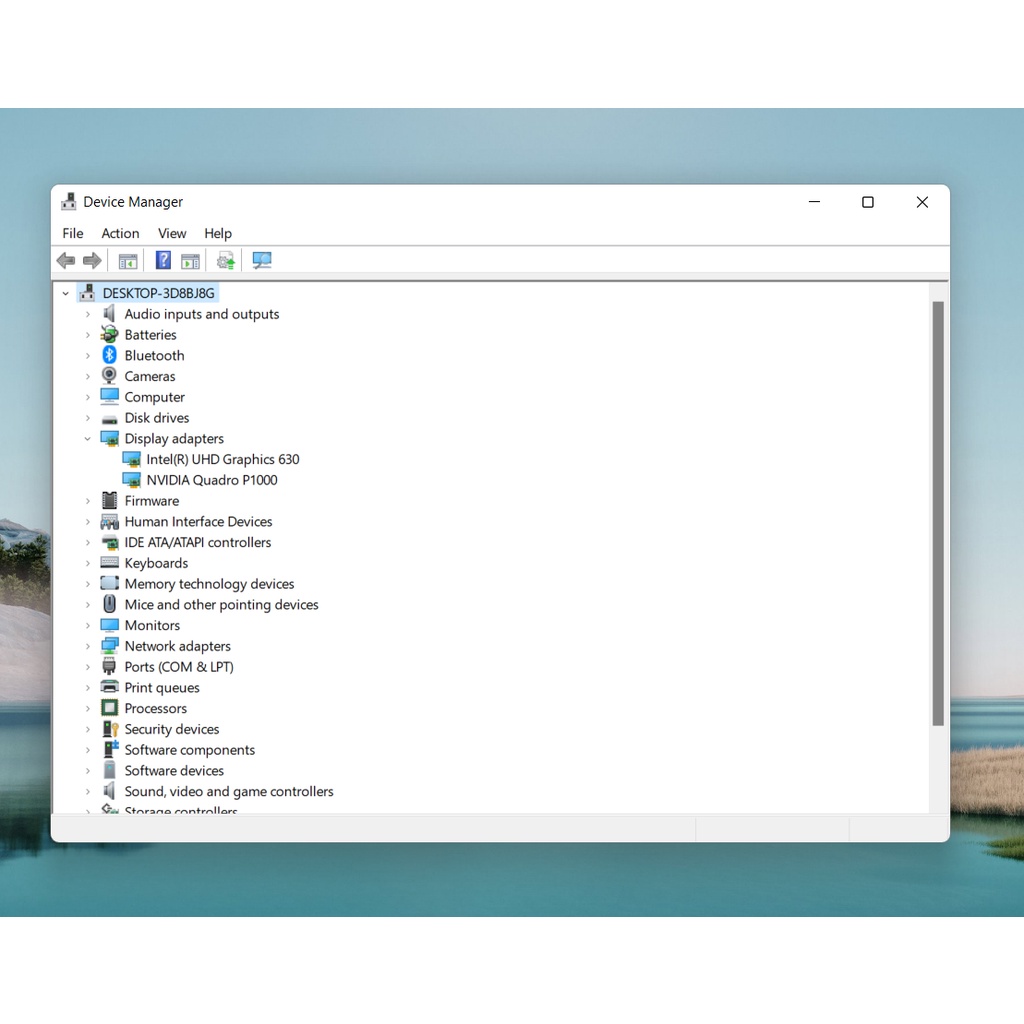Open the View menu
Screen dimensions: 1024x1024
(x=172, y=233)
